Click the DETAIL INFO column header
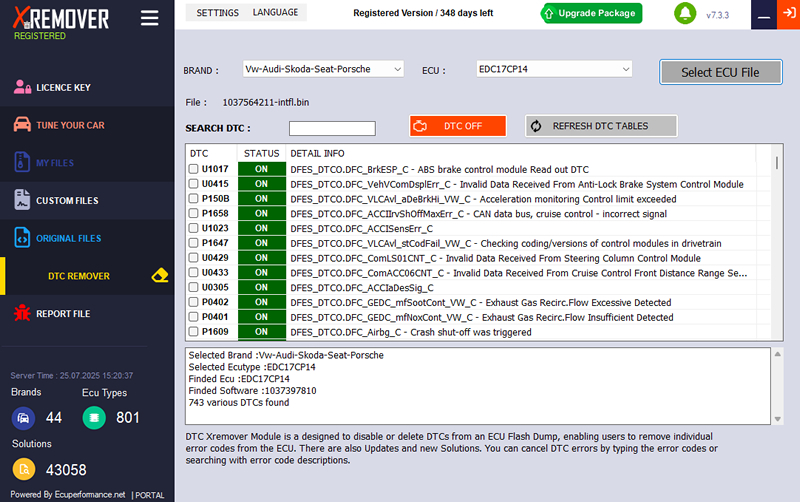This screenshot has width=800, height=502. [x=317, y=154]
